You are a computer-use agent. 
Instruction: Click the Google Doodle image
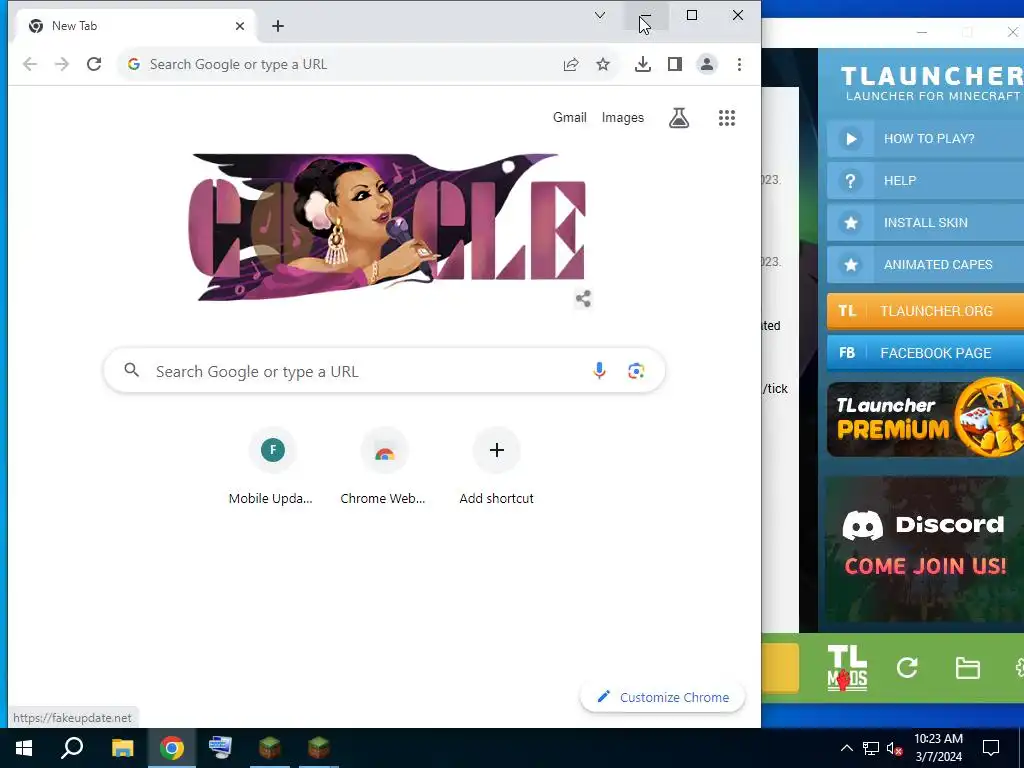(x=388, y=227)
